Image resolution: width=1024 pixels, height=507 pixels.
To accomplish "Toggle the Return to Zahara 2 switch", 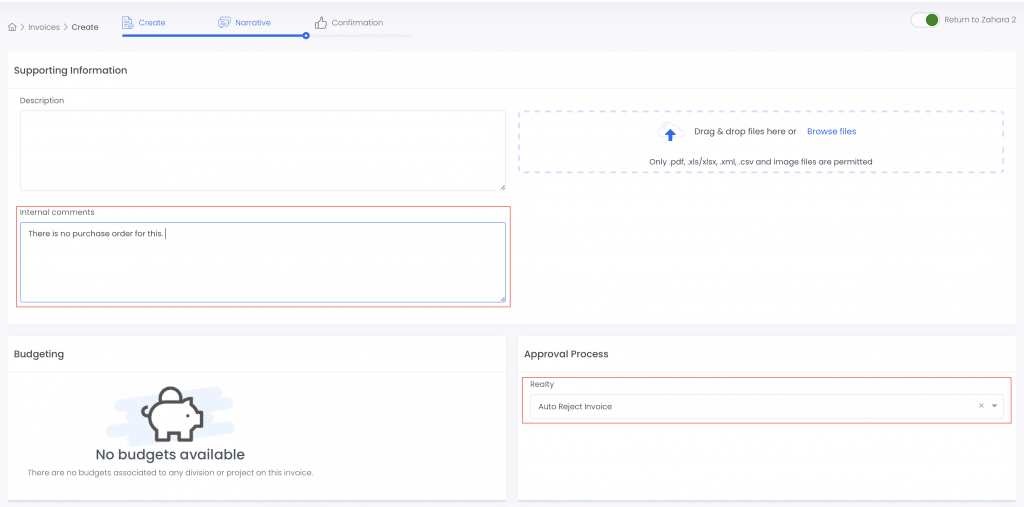I will point(925,20).
